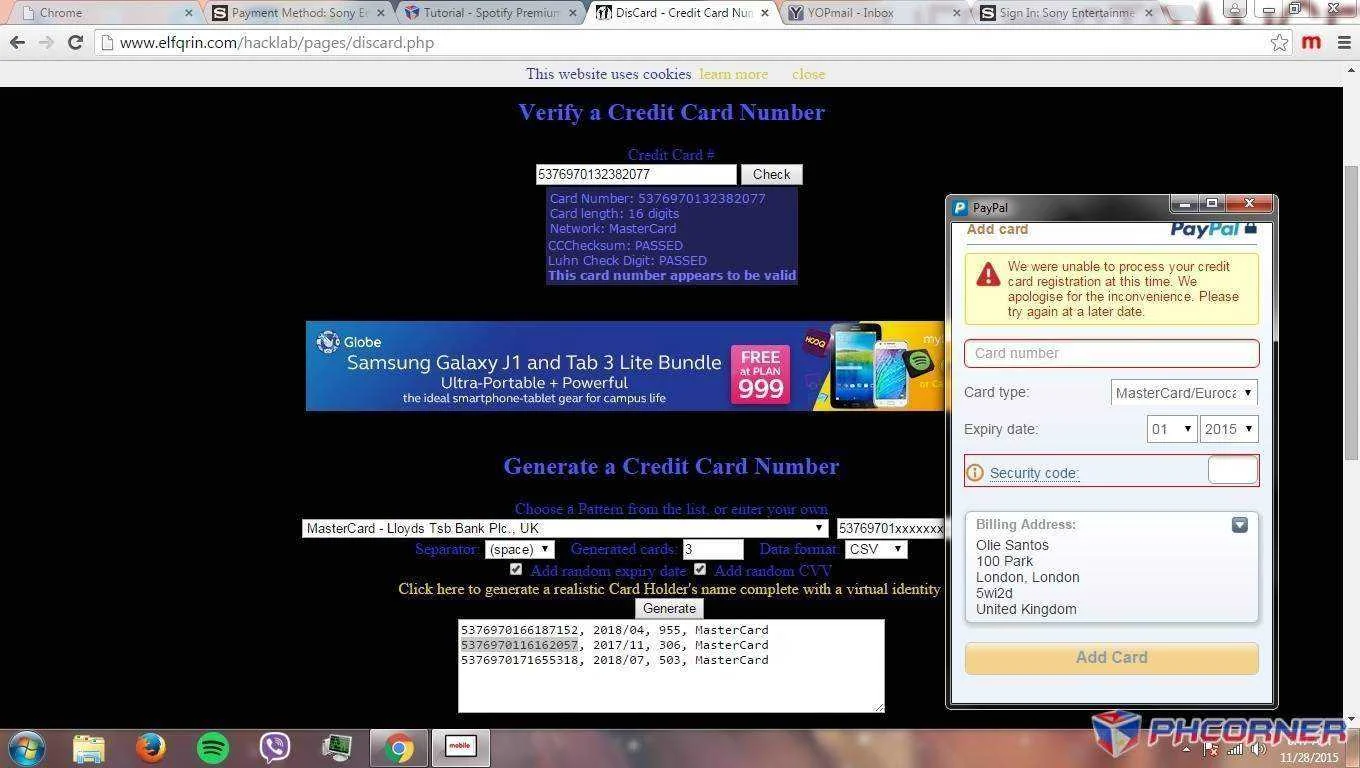Click the Add Card button in PayPal
The image size is (1360, 768).
pyautogui.click(x=1111, y=657)
